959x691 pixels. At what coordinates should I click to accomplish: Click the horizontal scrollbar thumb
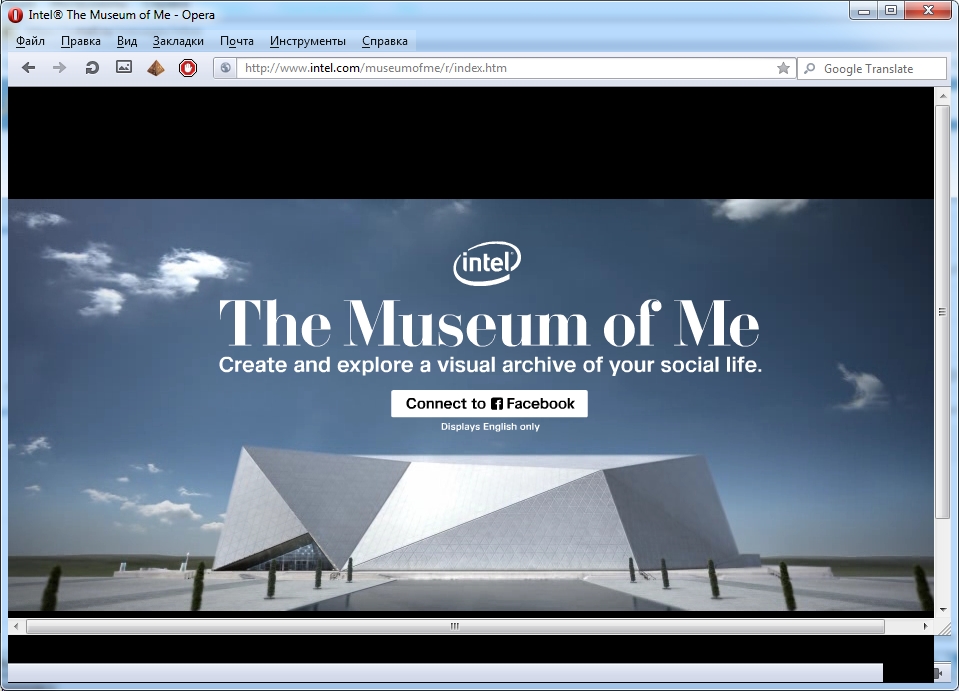pyautogui.click(x=455, y=627)
